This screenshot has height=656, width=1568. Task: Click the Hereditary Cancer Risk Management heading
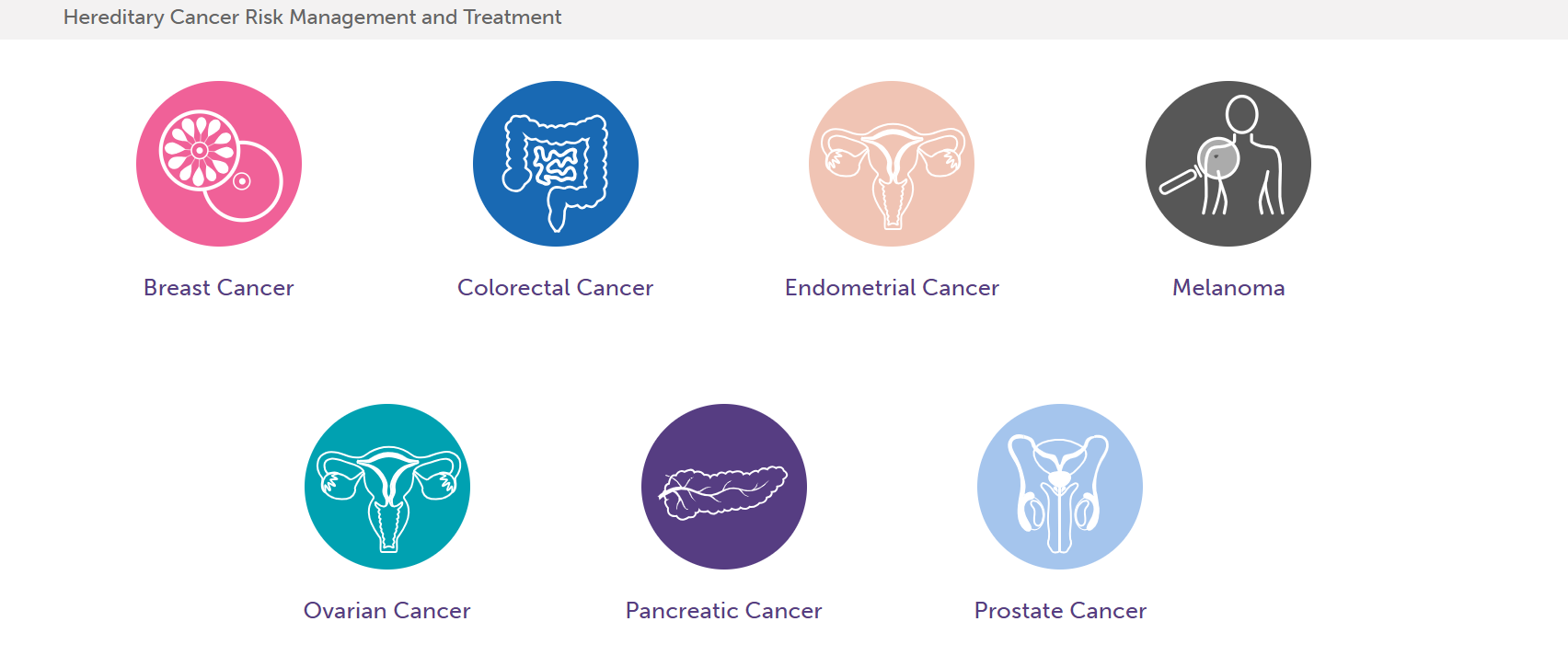(x=311, y=17)
